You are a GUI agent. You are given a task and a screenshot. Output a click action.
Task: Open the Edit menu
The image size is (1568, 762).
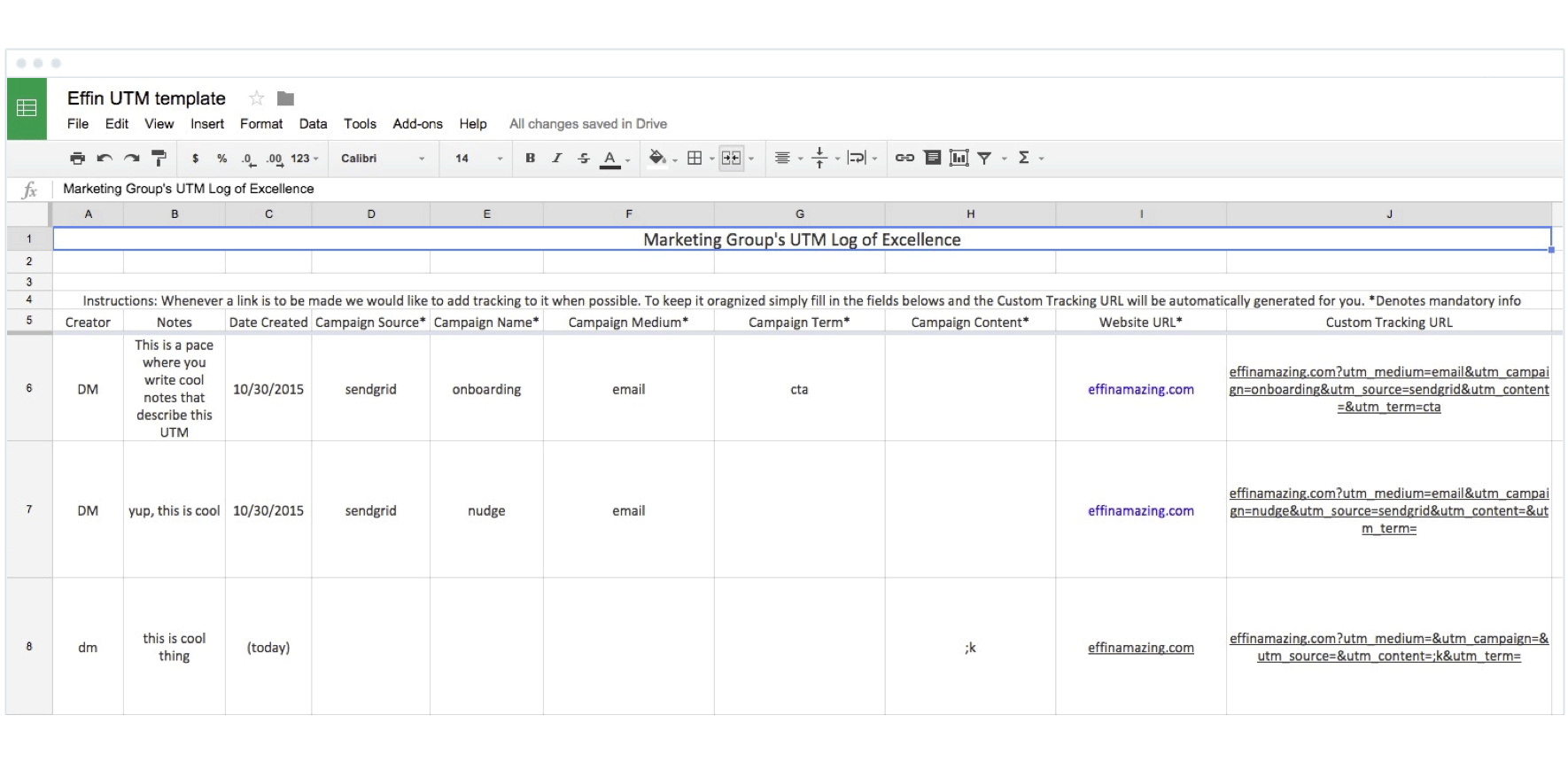pyautogui.click(x=117, y=124)
